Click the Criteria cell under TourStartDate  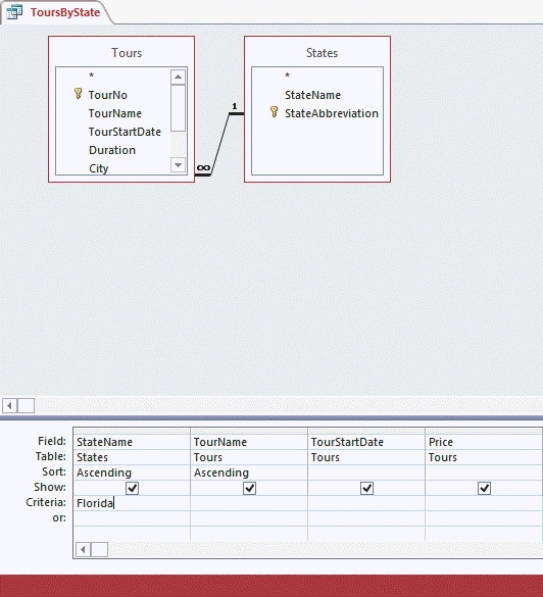pyautogui.click(x=366, y=503)
